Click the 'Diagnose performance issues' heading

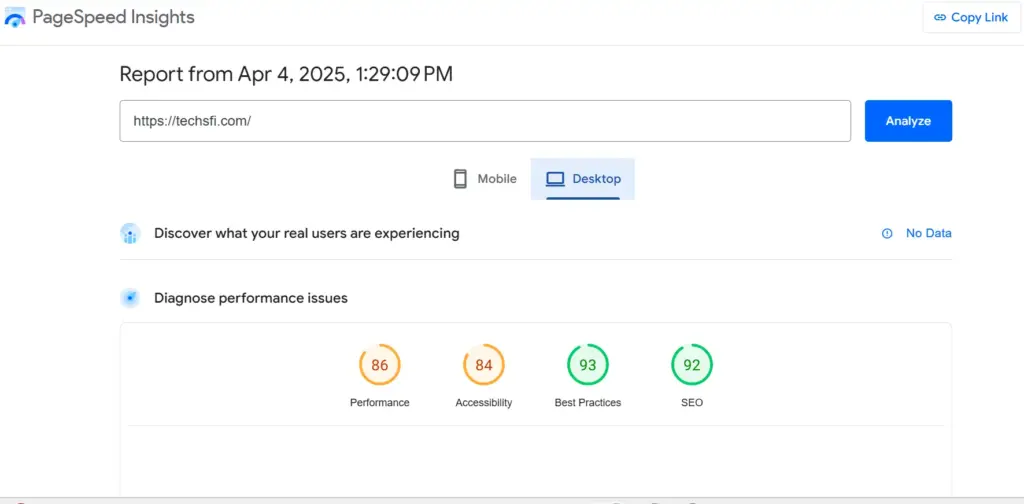[251, 298]
